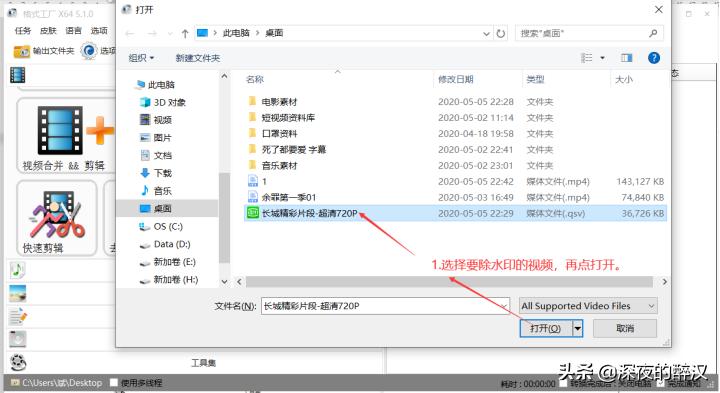Screen dimensions: 720x393
Task: Go up one folder level arrow
Action: (185, 33)
